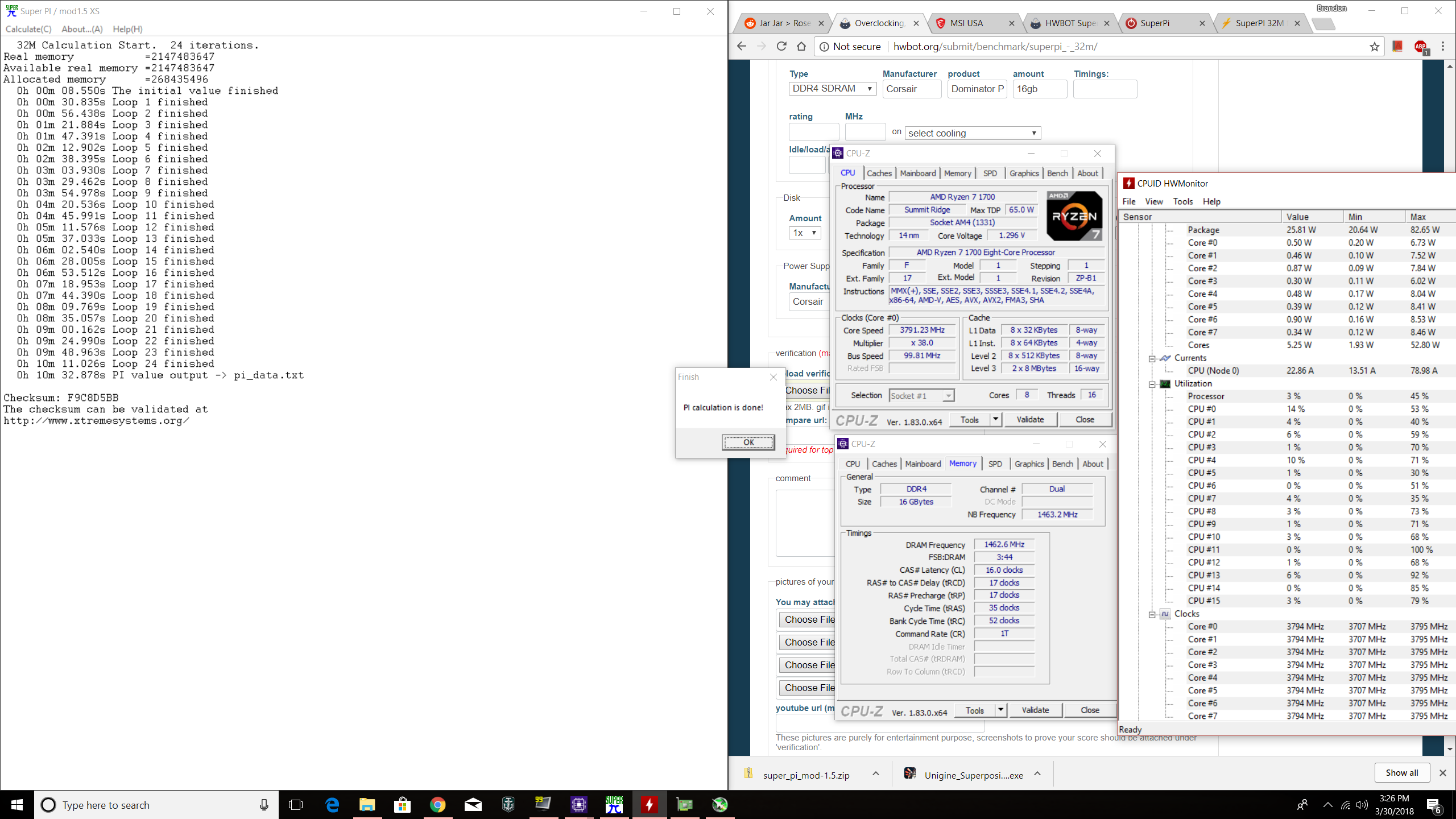This screenshot has height=819, width=1456.
Task: Open the clock and date in the tray
Action: [x=1395, y=805]
